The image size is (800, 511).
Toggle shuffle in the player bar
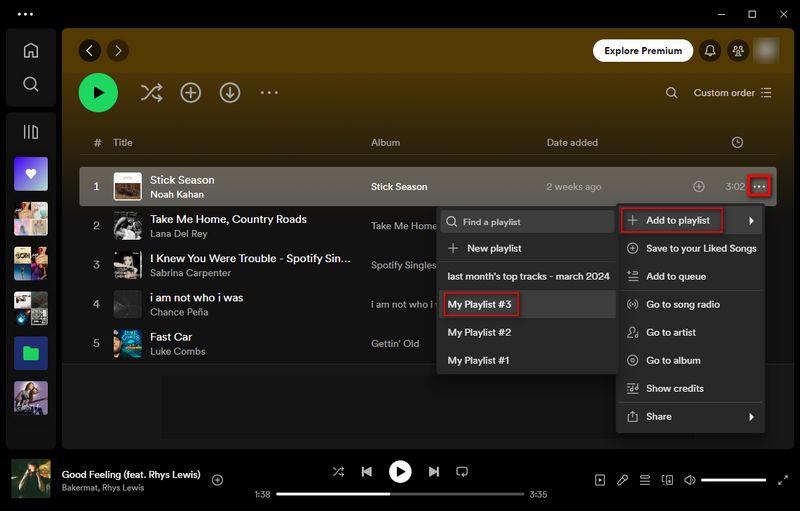point(338,472)
